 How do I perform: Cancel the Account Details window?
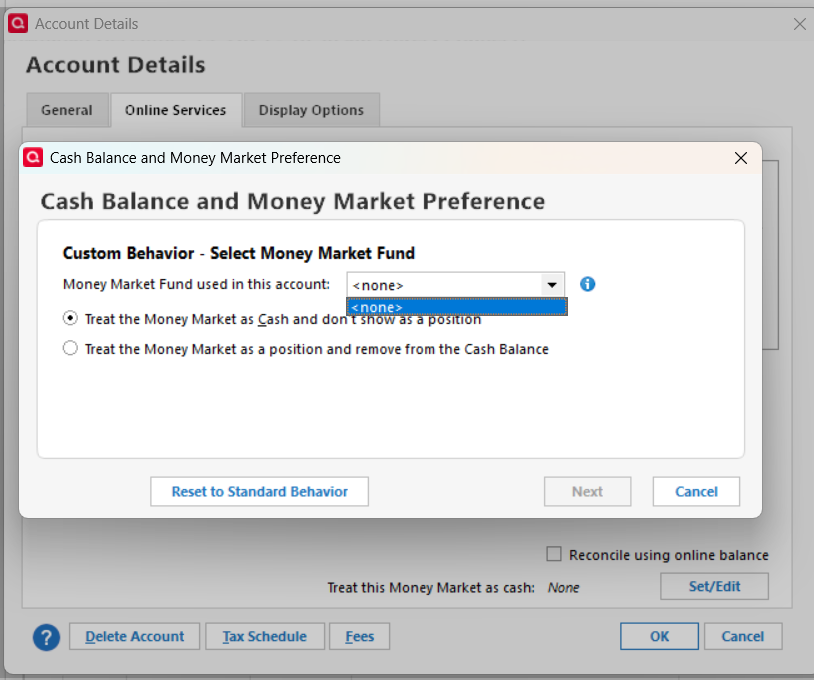tap(743, 636)
